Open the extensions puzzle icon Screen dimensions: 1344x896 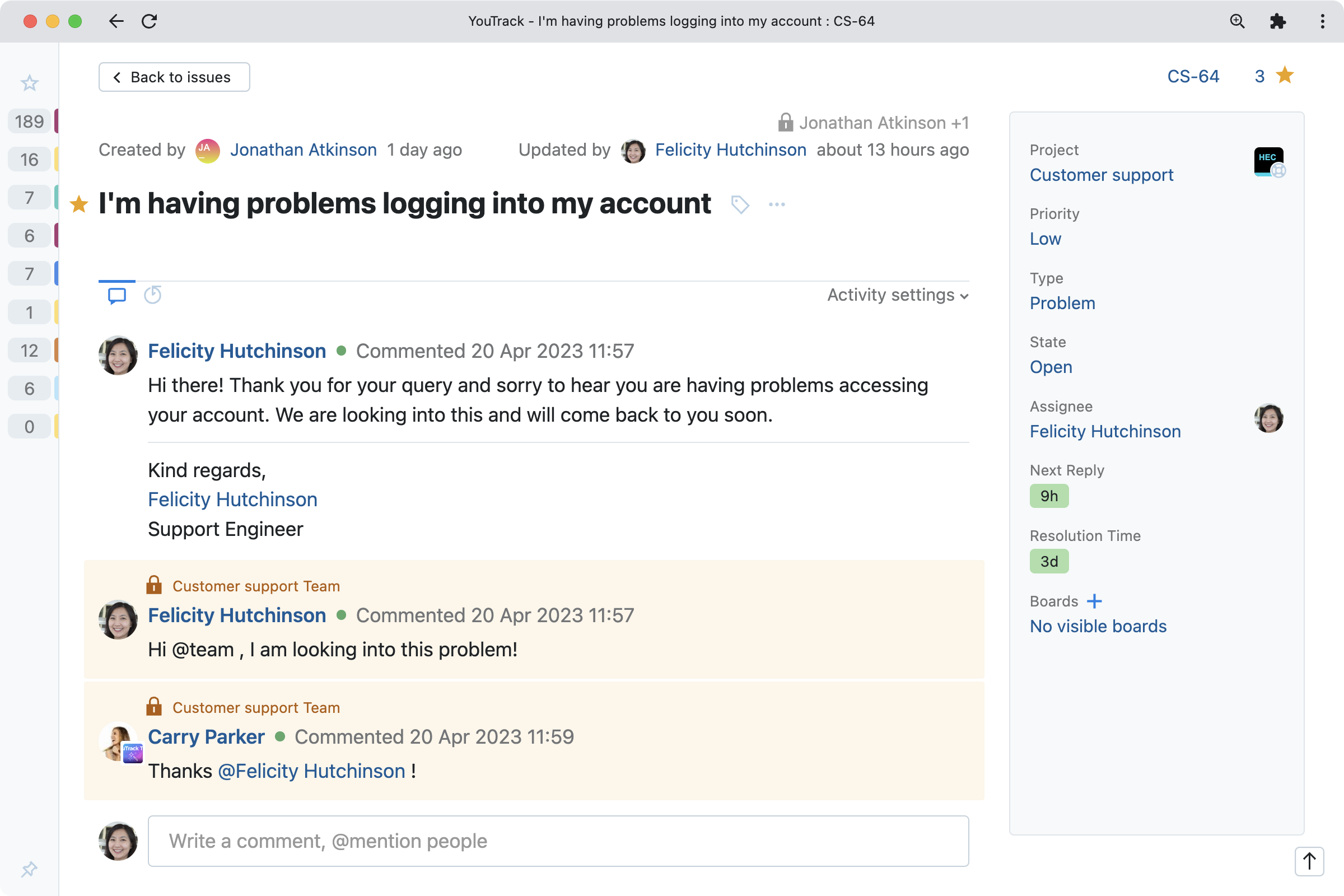pos(1277,21)
